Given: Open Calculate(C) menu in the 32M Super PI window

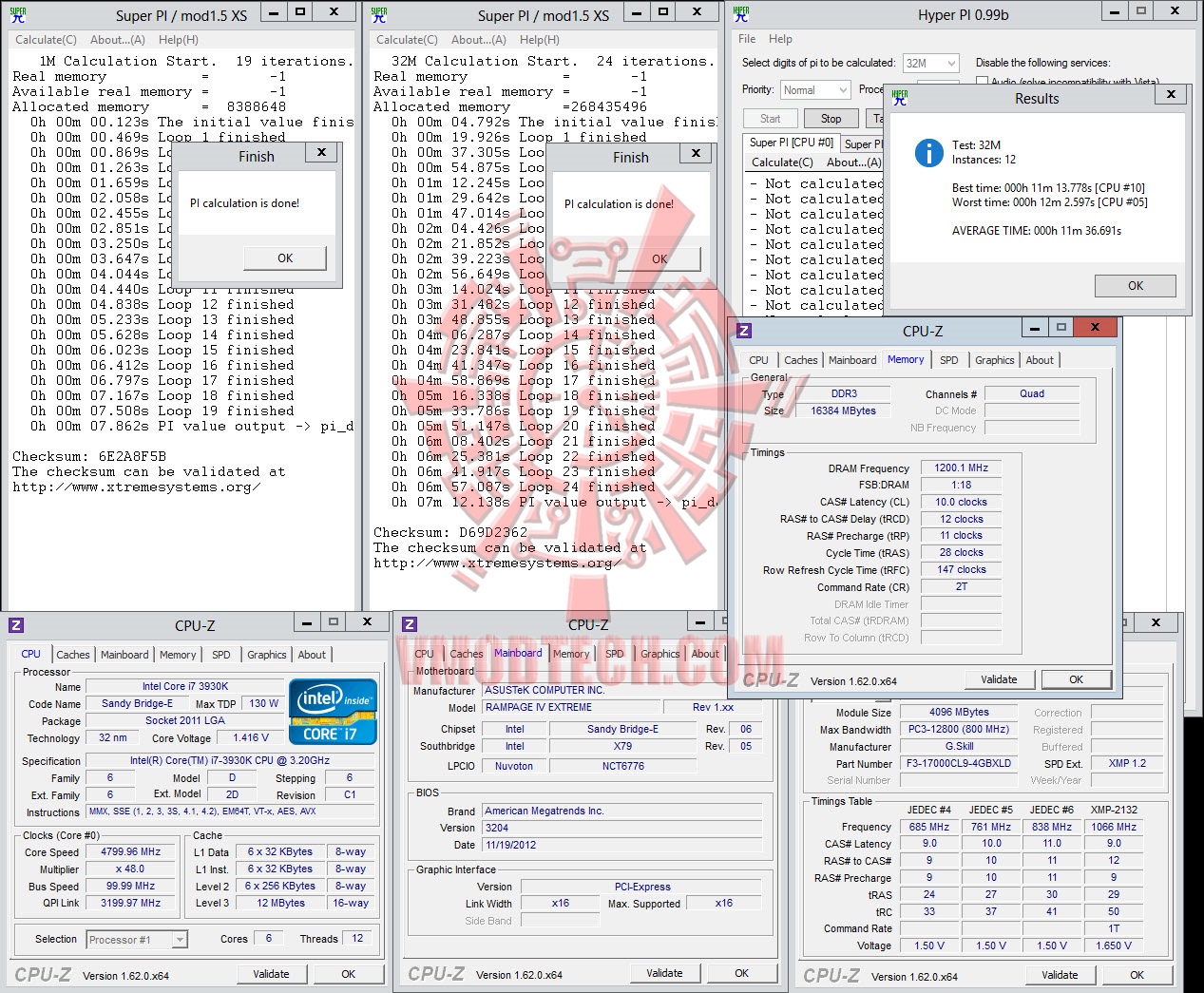Looking at the screenshot, I should [407, 40].
